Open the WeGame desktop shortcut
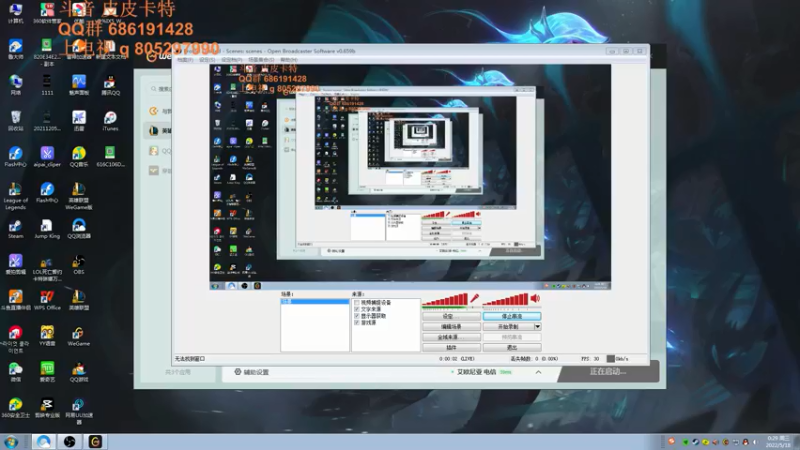This screenshot has height=450, width=800. point(78,337)
